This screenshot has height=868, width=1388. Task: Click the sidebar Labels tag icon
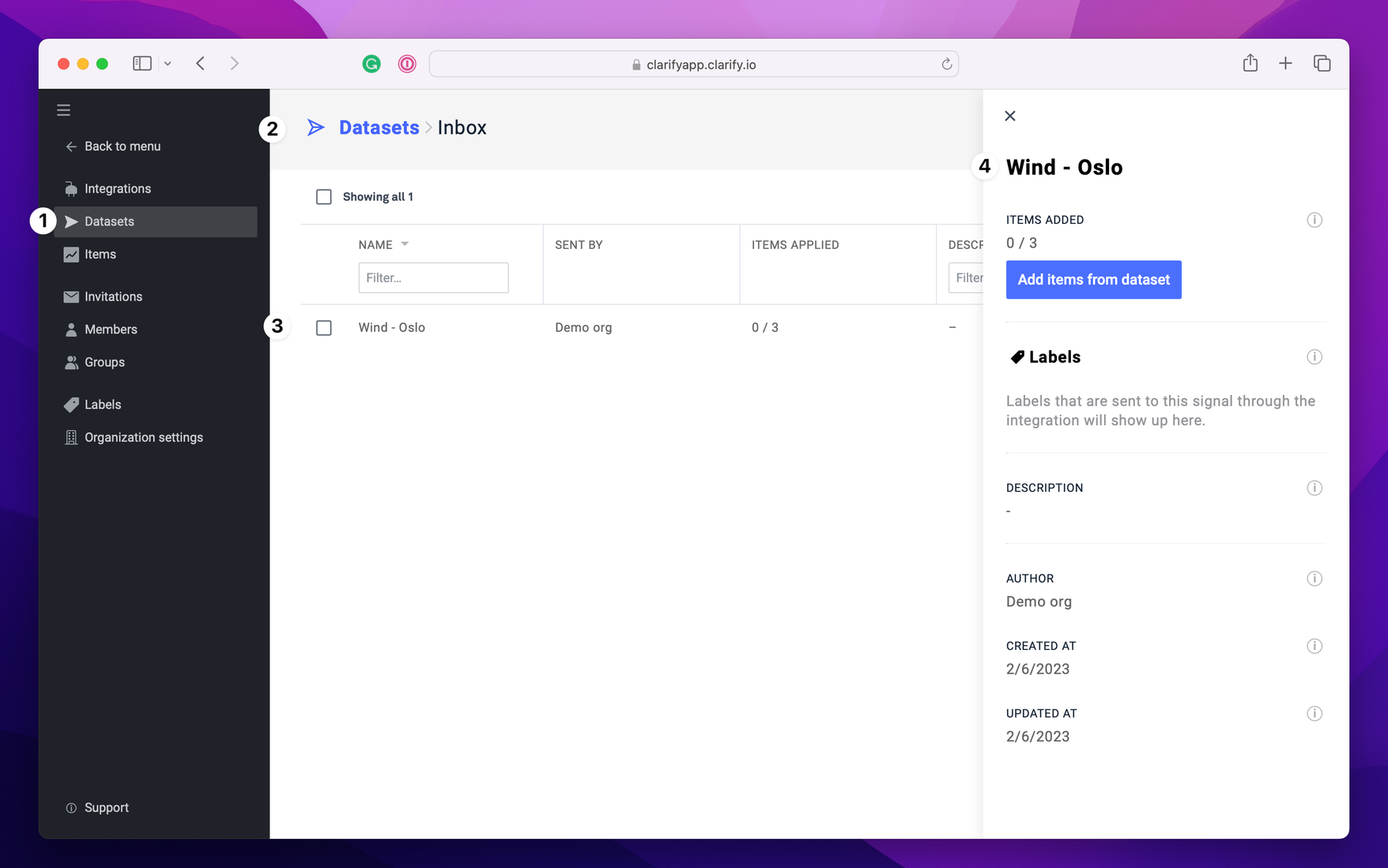(71, 405)
